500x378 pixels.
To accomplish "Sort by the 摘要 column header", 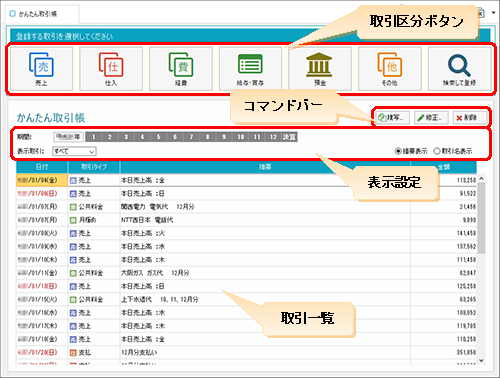I will pos(265,167).
